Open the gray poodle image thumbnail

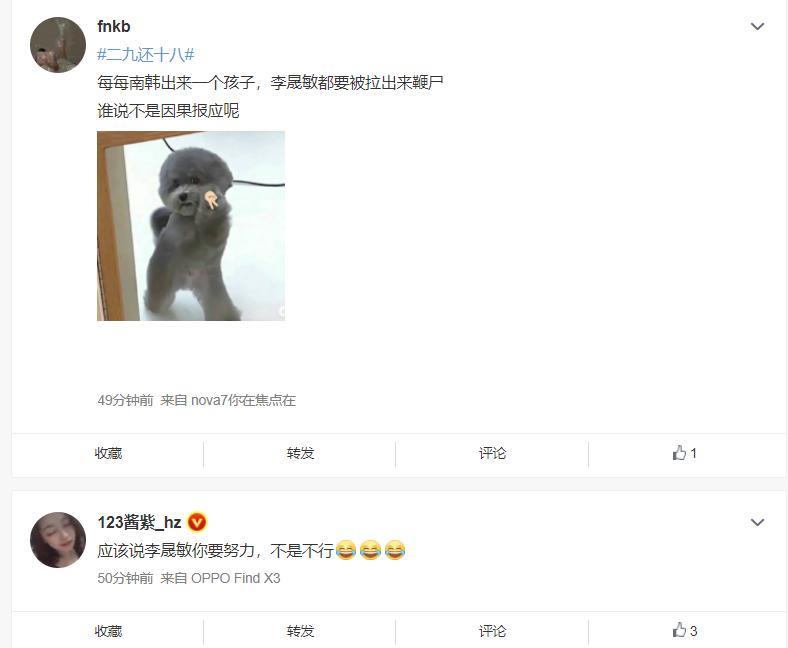(x=191, y=226)
